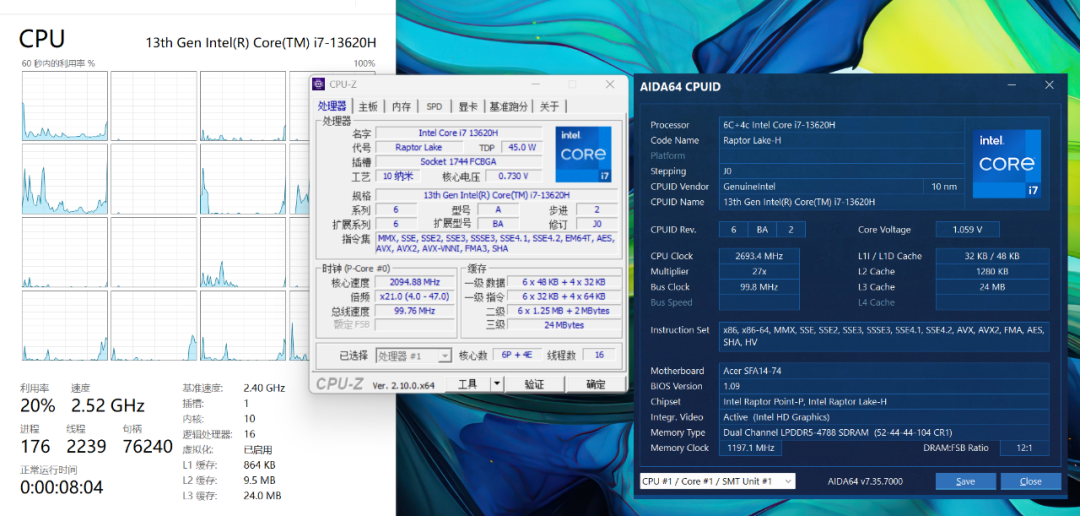Click the 12:1 DRAM:FSB ratio value
1080x516 pixels.
1025,448
